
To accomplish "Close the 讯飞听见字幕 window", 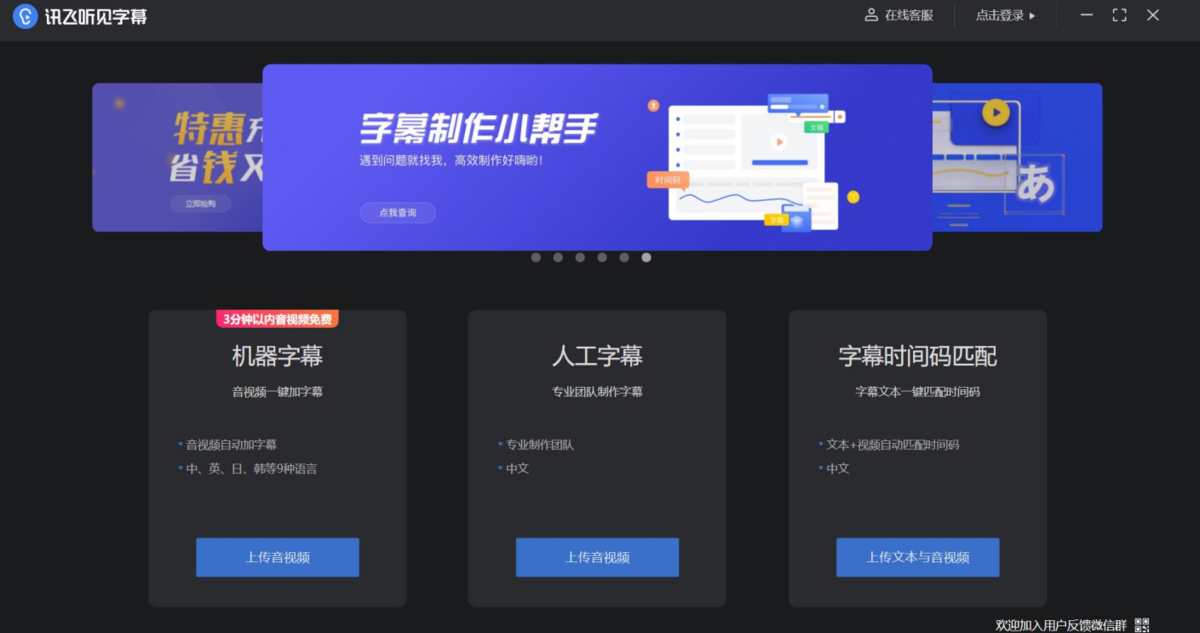I will click(x=1153, y=16).
